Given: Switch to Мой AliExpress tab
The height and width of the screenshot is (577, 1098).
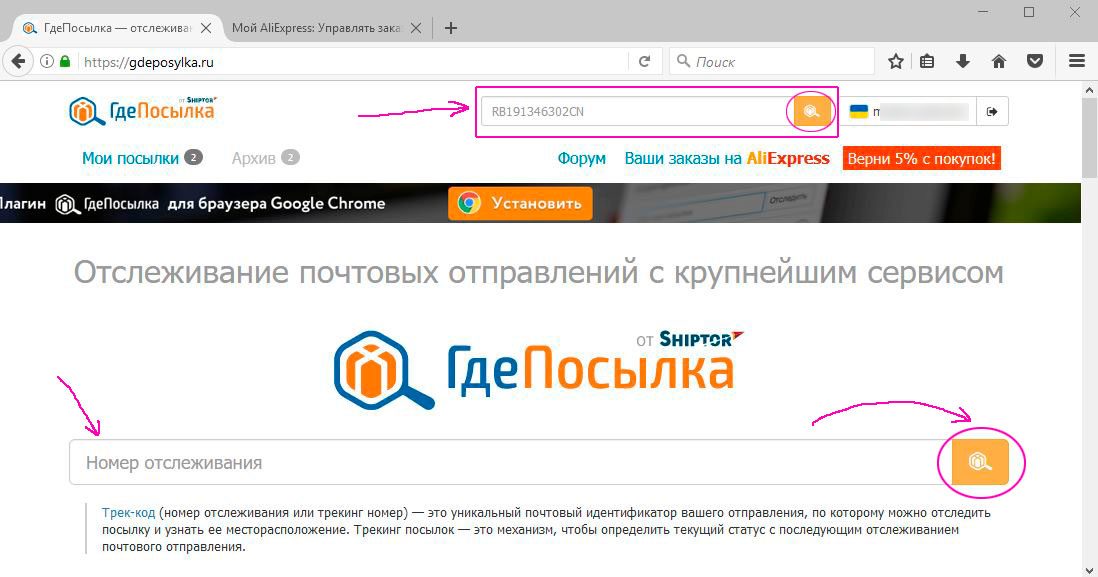Looking at the screenshot, I should pyautogui.click(x=317, y=28).
